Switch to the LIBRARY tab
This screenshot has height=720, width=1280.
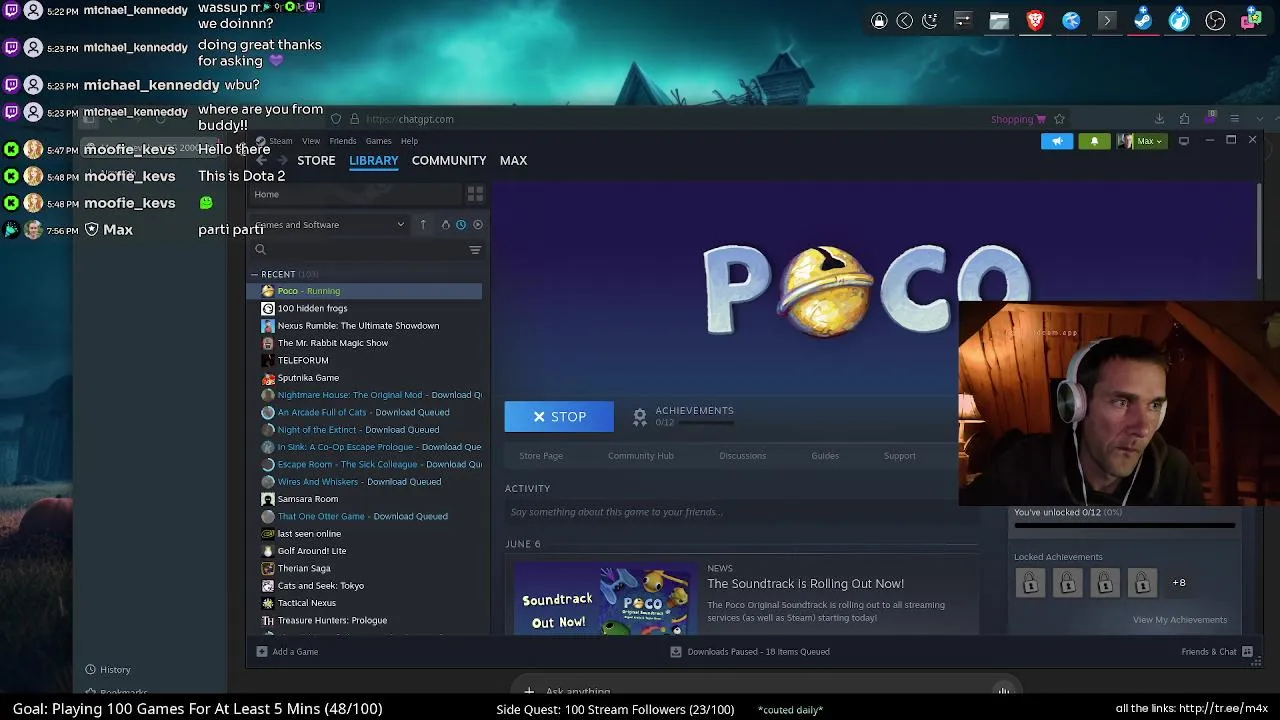(x=374, y=160)
